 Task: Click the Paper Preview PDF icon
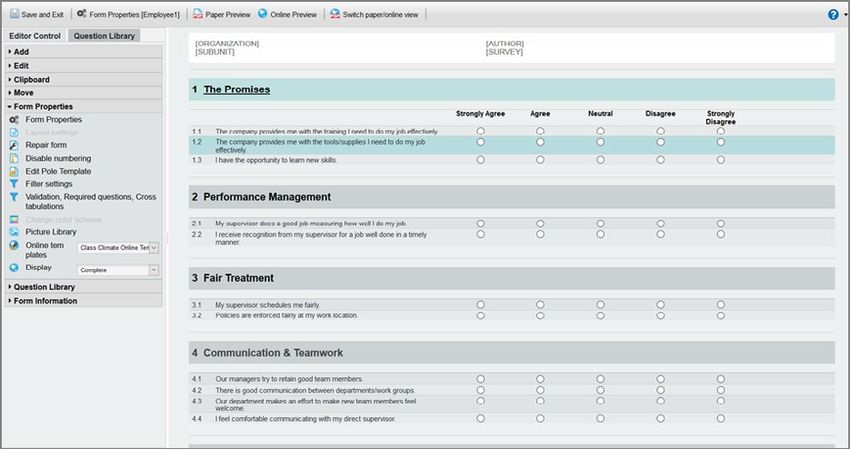click(198, 14)
